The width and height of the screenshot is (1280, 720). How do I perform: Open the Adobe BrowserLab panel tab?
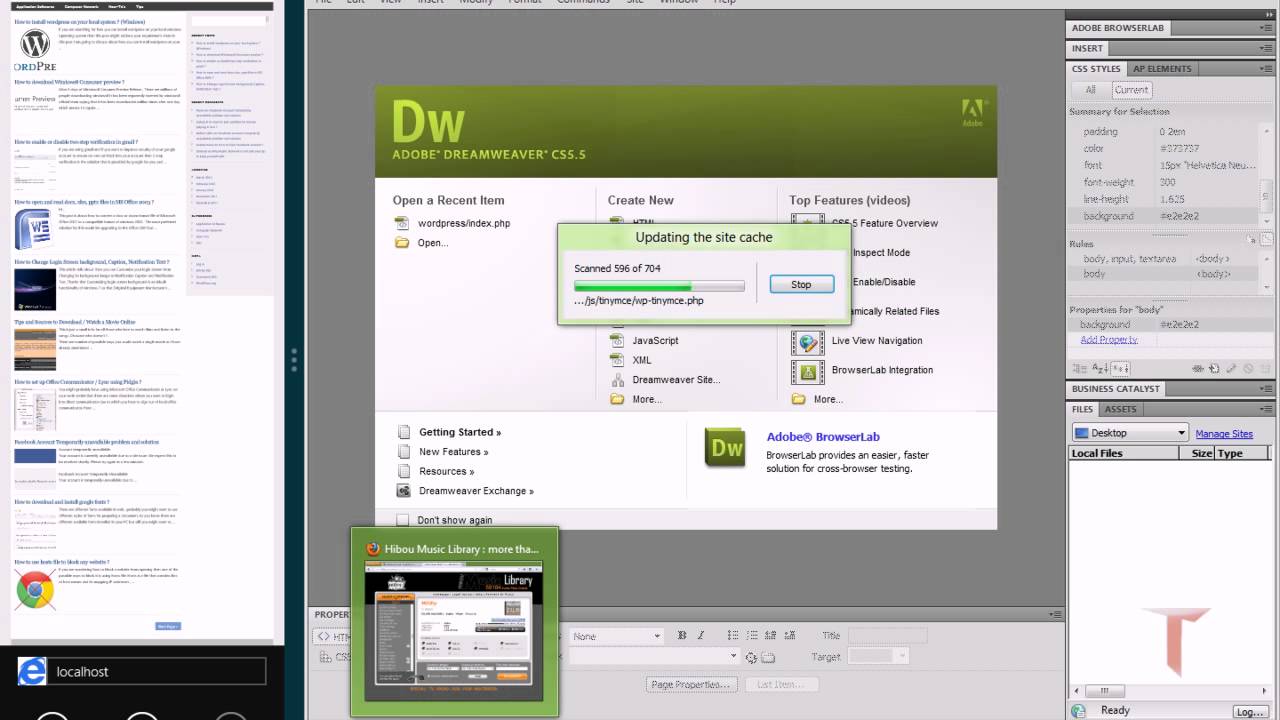point(1118,28)
